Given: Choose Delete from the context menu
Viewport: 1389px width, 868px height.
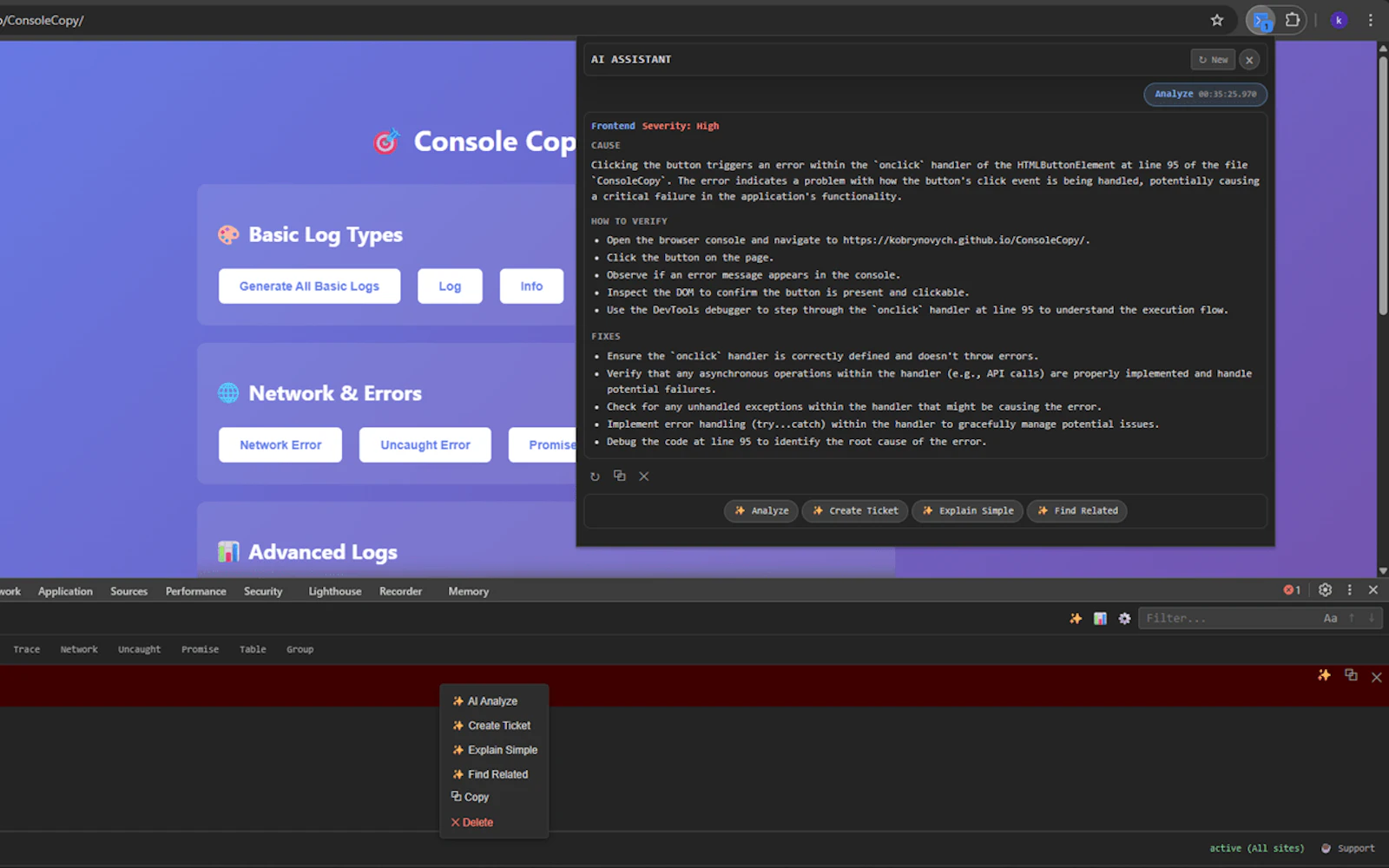Looking at the screenshot, I should coord(494,822).
